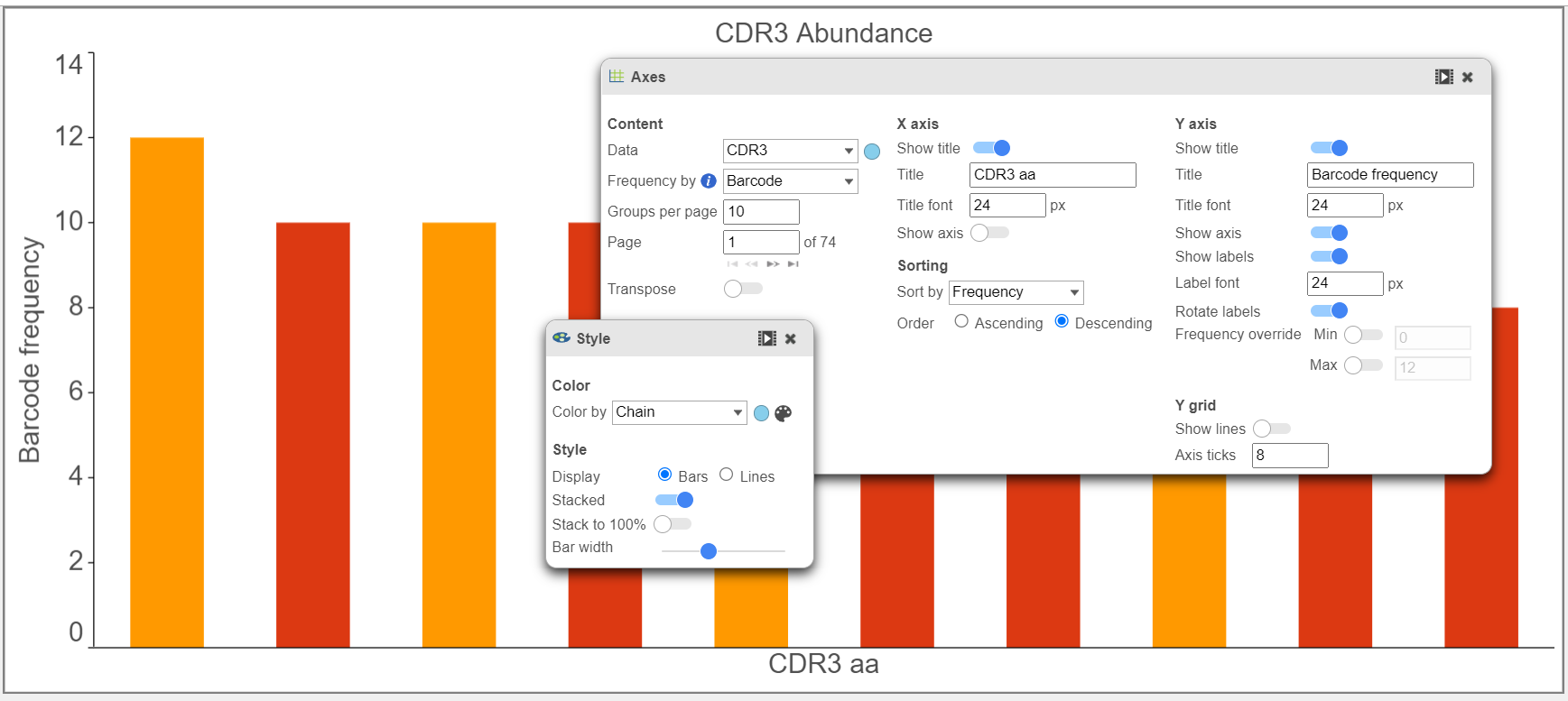Jump to last page arrow
Image resolution: width=1568 pixels, height=701 pixels.
pyautogui.click(x=793, y=264)
